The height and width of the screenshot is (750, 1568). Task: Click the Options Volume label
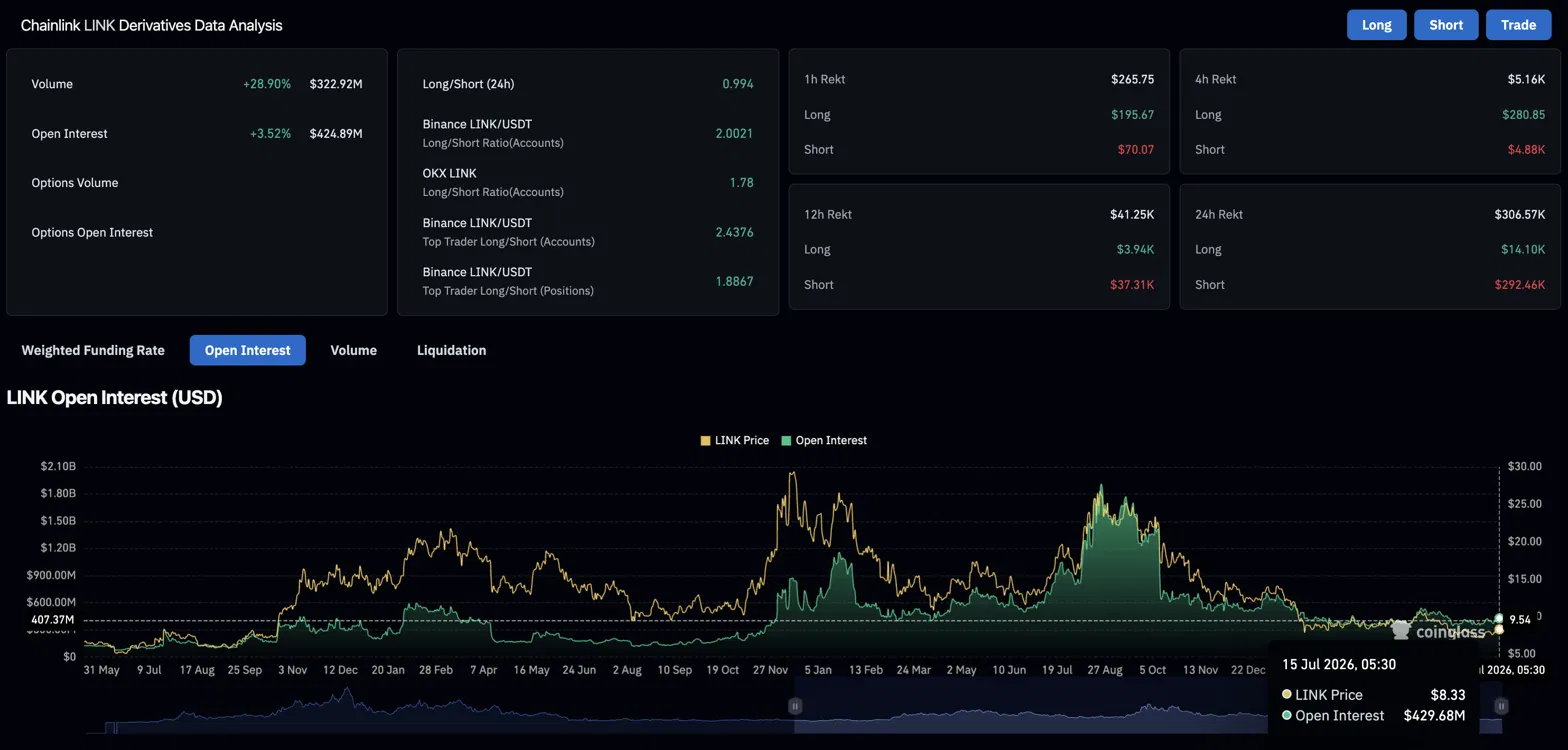click(75, 183)
